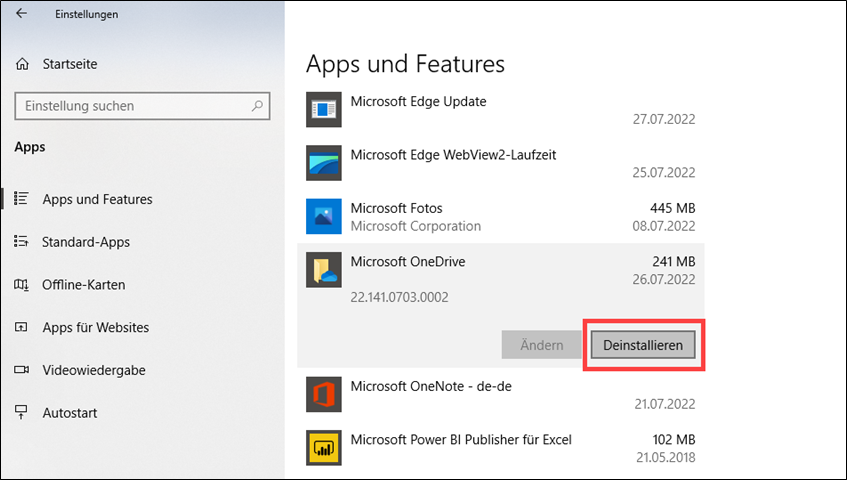Click the Microsoft Corporation publisher text
This screenshot has height=480, width=847.
tap(415, 226)
